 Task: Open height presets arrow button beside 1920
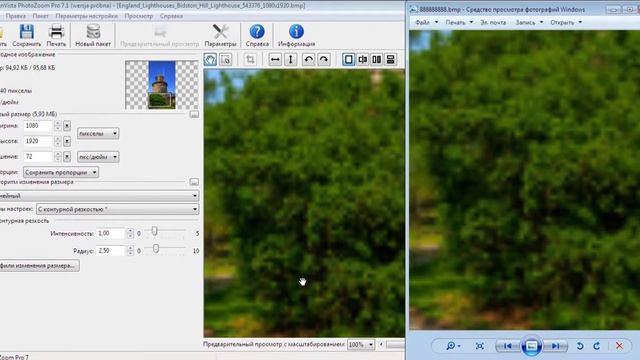67,141
